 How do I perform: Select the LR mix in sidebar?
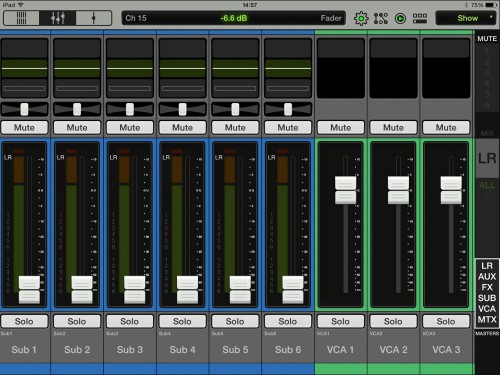tap(487, 158)
